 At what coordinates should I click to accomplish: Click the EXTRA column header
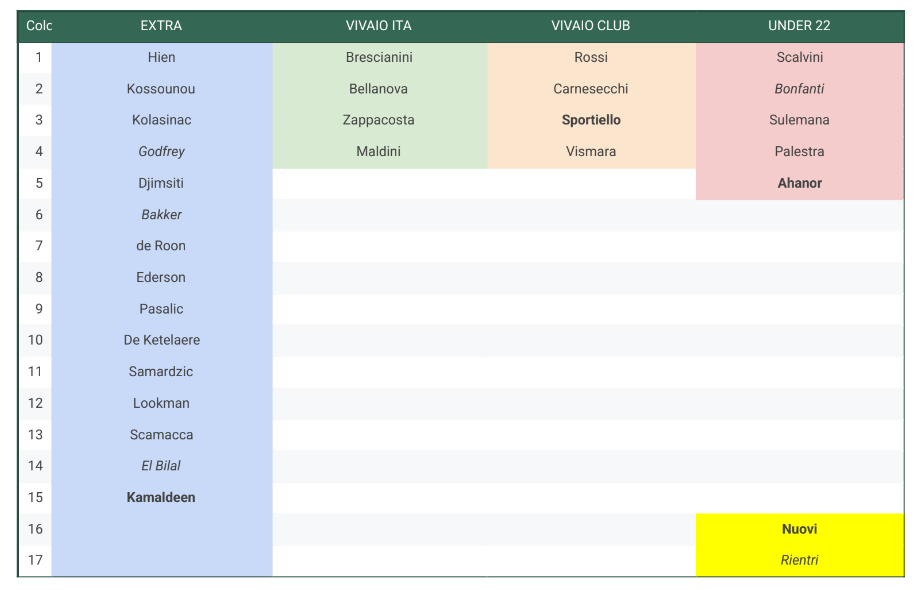pos(161,26)
